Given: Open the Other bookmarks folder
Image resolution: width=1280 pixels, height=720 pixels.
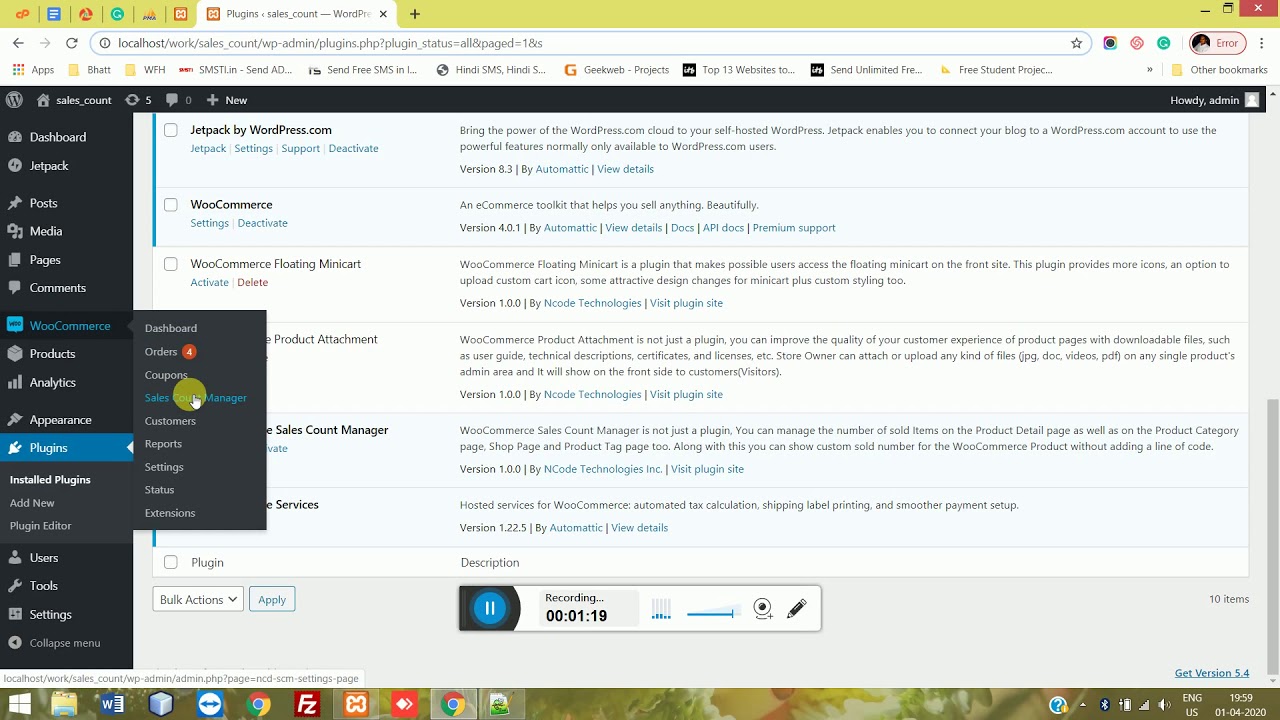Looking at the screenshot, I should pos(1220,70).
